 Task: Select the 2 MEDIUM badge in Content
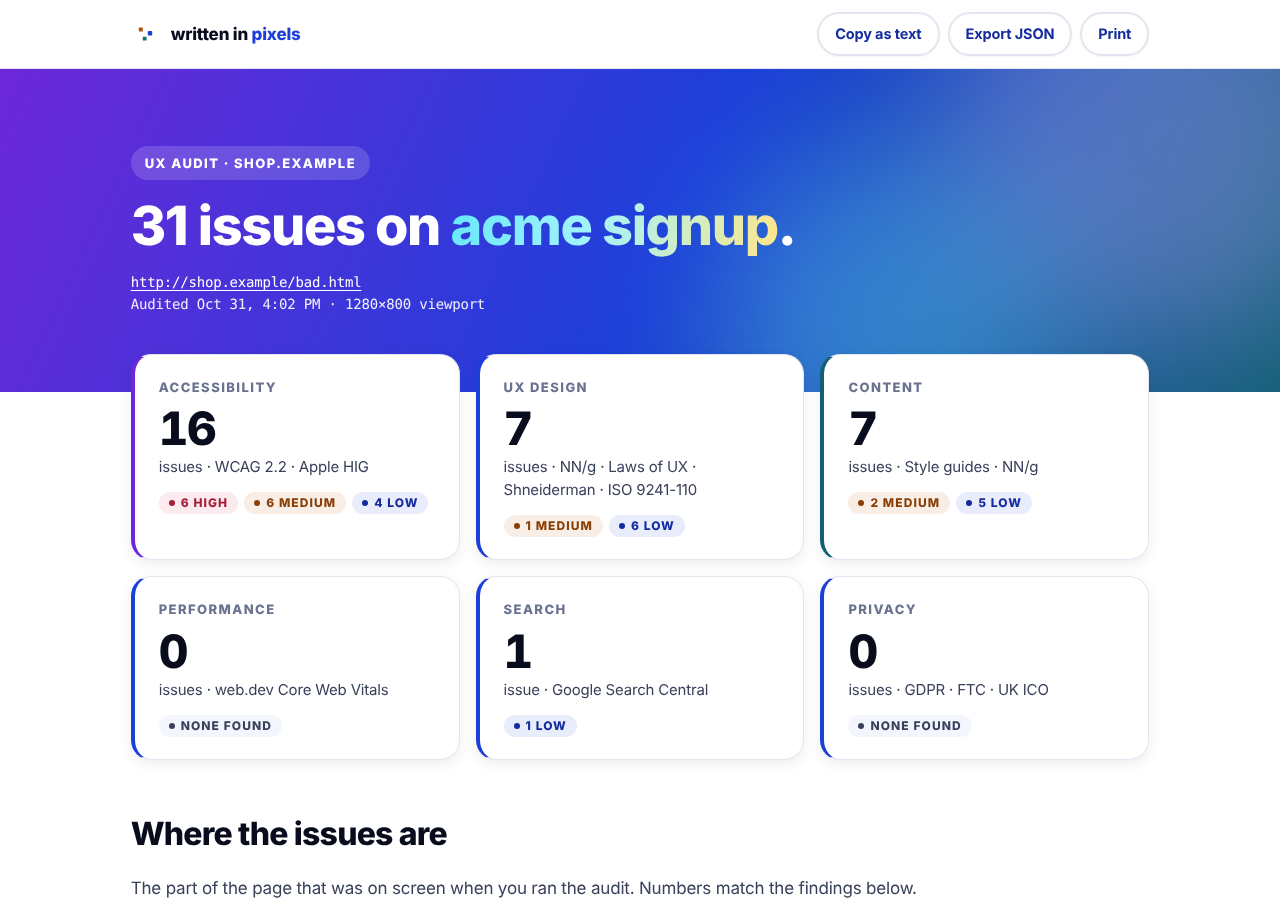click(899, 503)
